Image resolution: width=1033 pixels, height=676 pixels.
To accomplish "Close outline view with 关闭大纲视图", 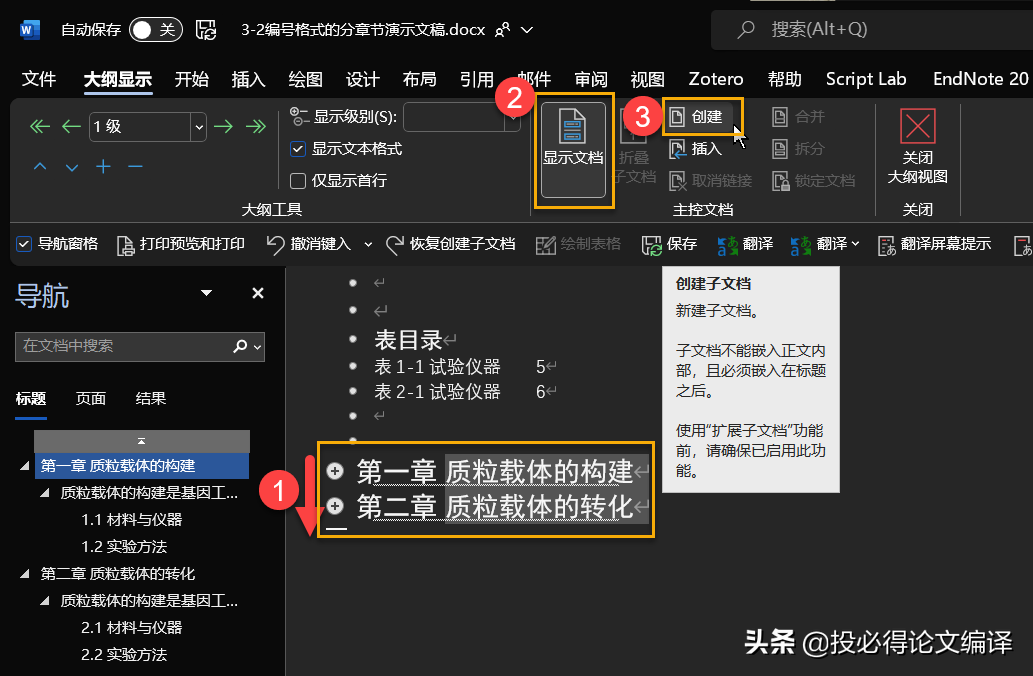I will [x=918, y=148].
